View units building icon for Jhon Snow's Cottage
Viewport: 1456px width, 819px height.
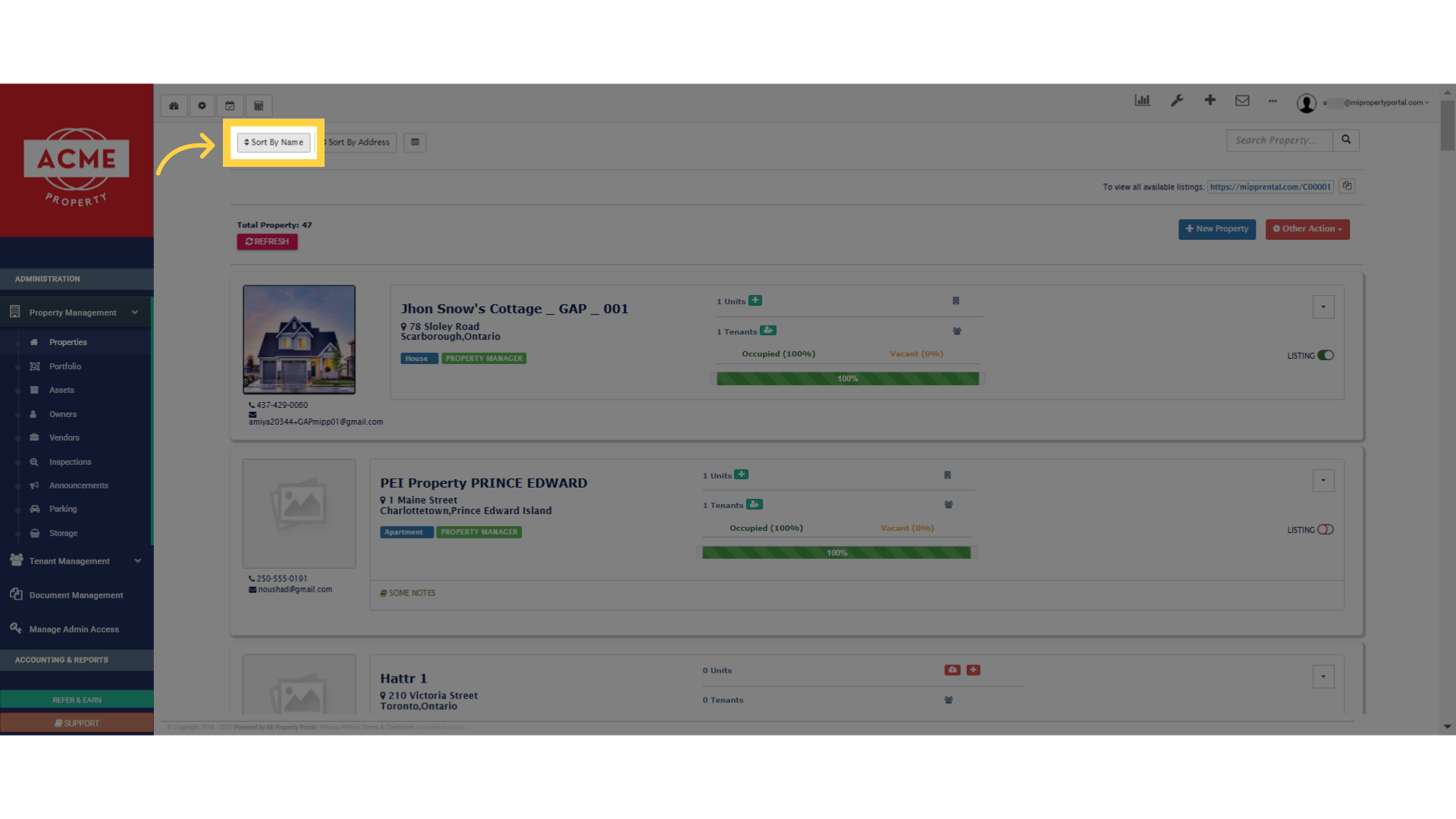(955, 301)
